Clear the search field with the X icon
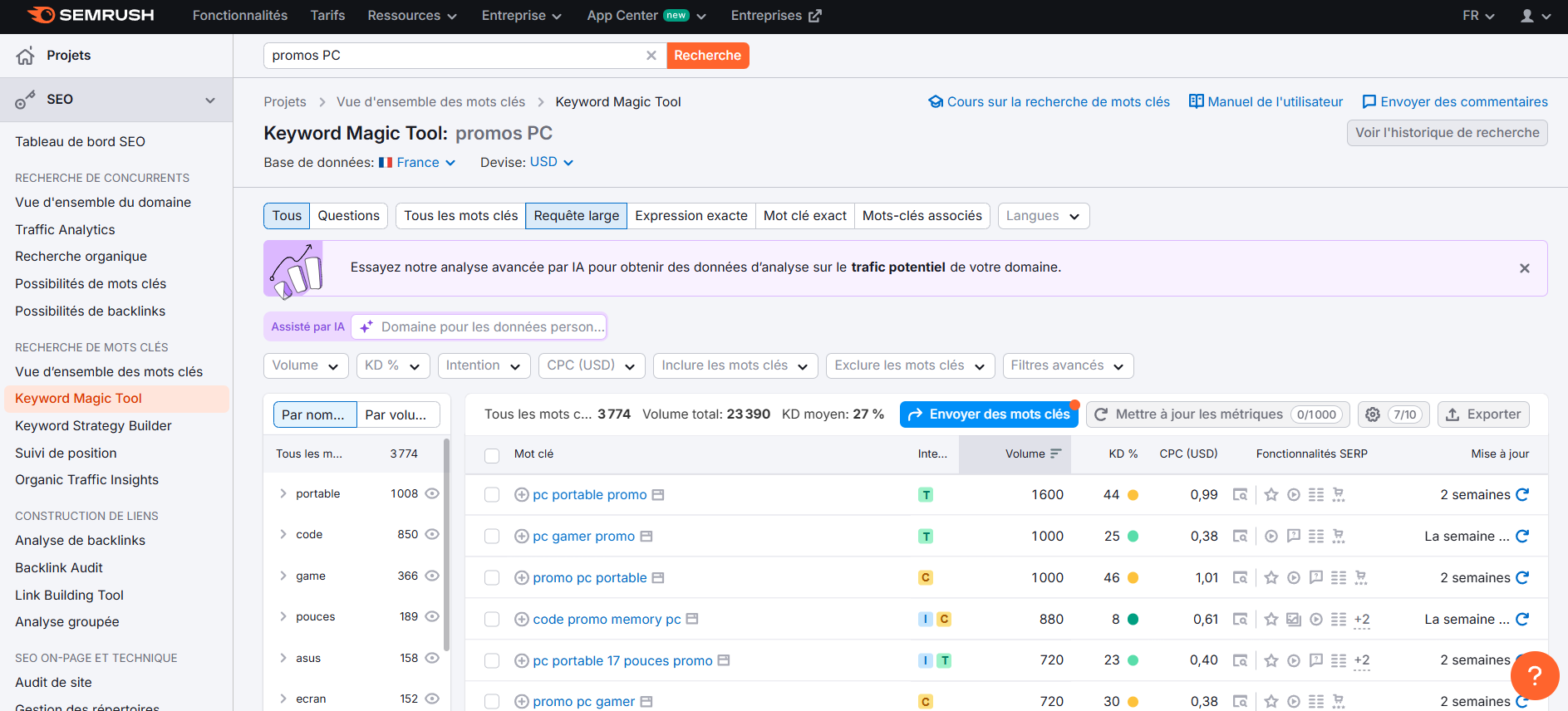Image resolution: width=1568 pixels, height=711 pixels. pos(651,56)
